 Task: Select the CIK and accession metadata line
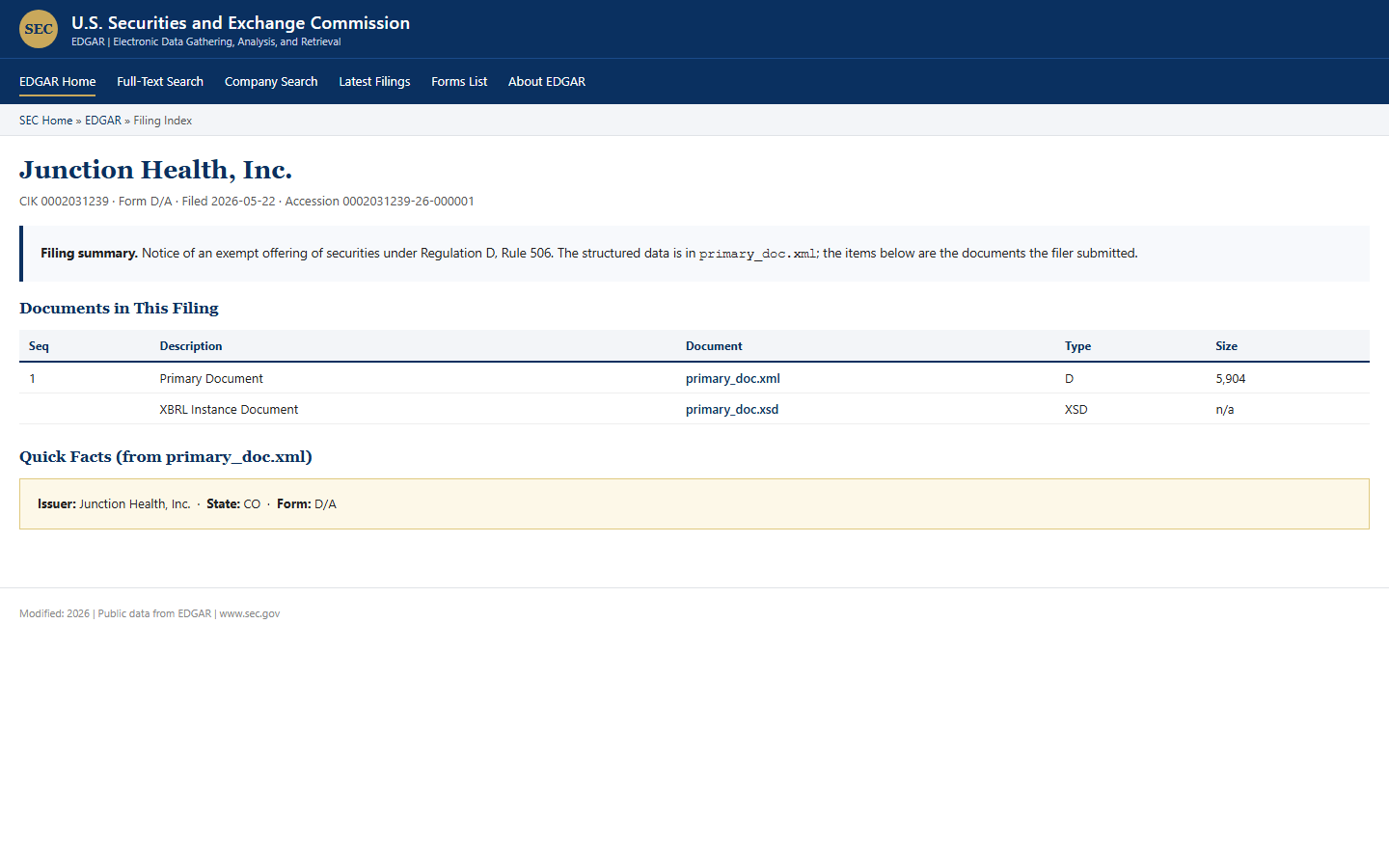click(247, 202)
